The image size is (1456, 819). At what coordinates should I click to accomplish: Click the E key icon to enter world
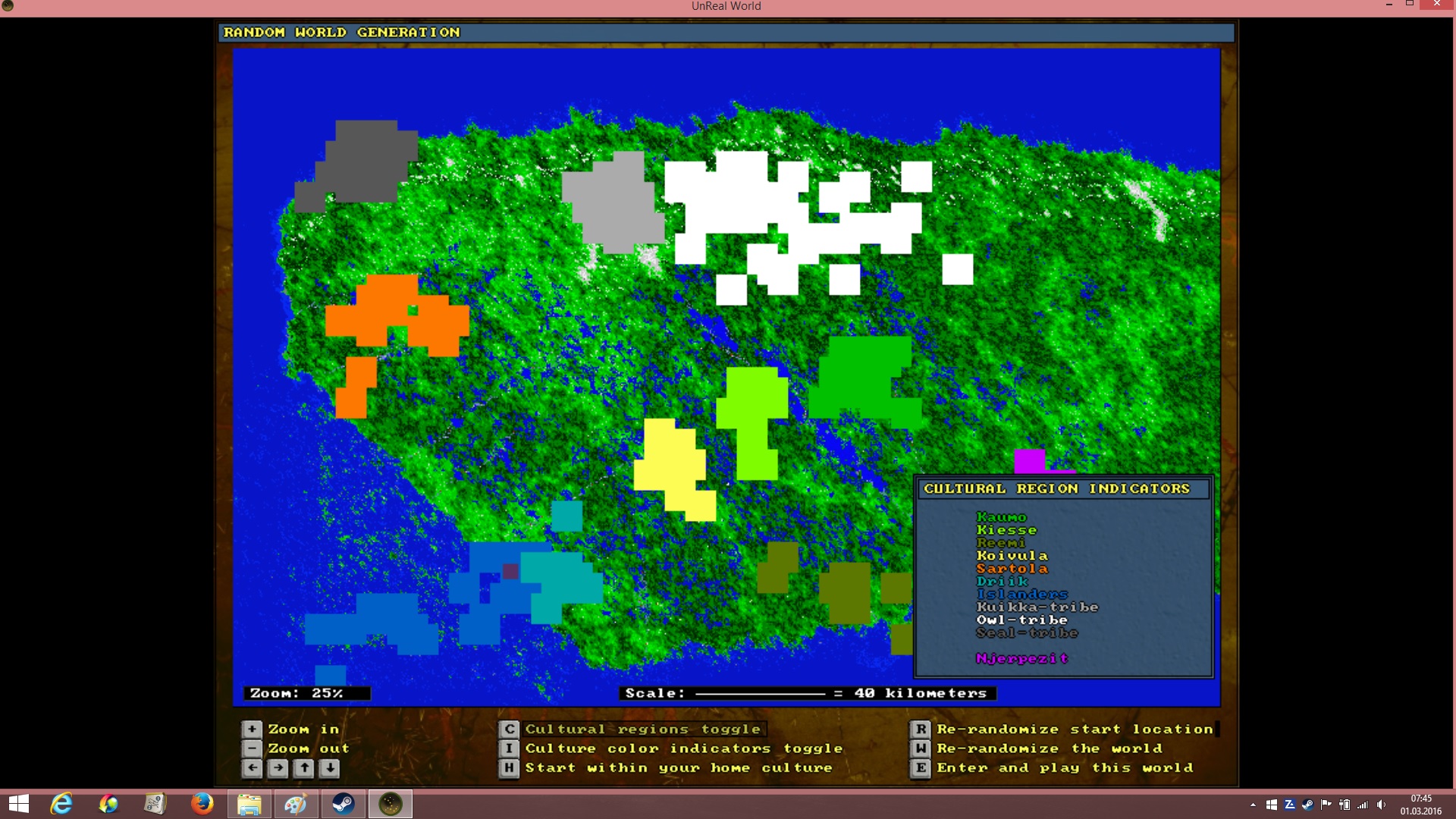pos(920,768)
